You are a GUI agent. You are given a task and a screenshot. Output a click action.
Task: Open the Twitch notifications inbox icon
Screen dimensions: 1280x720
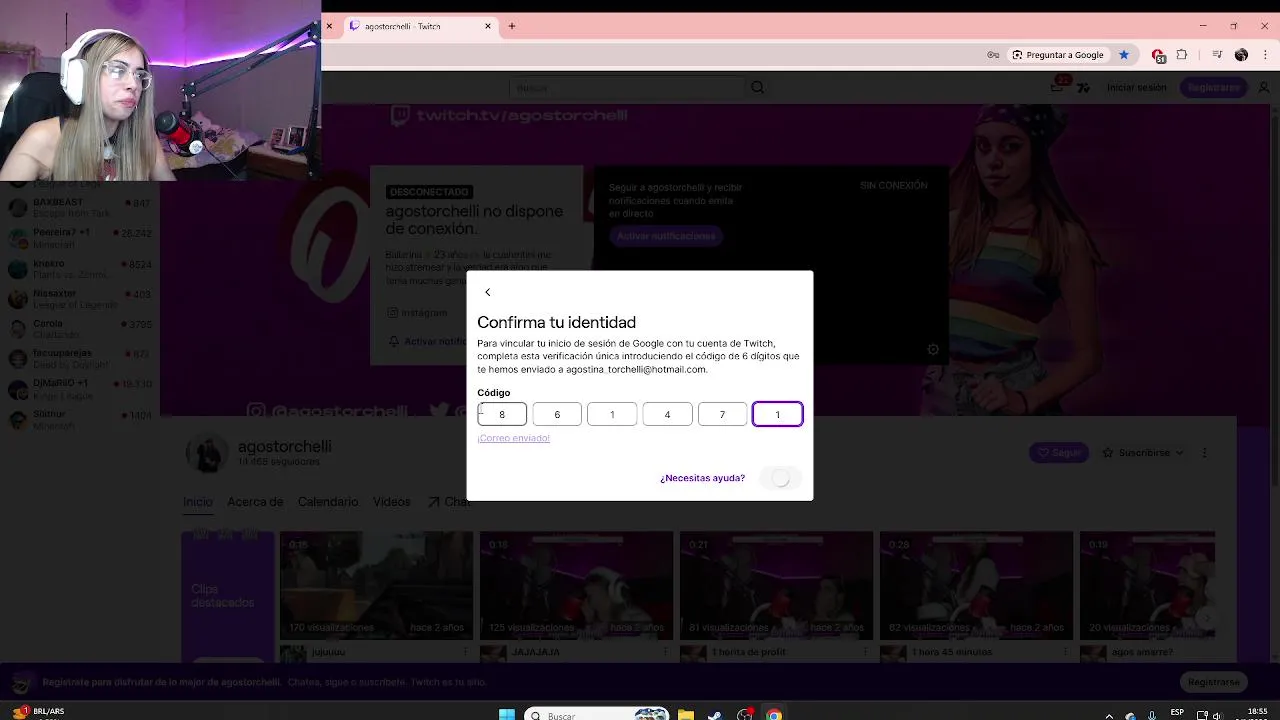coord(1059,86)
